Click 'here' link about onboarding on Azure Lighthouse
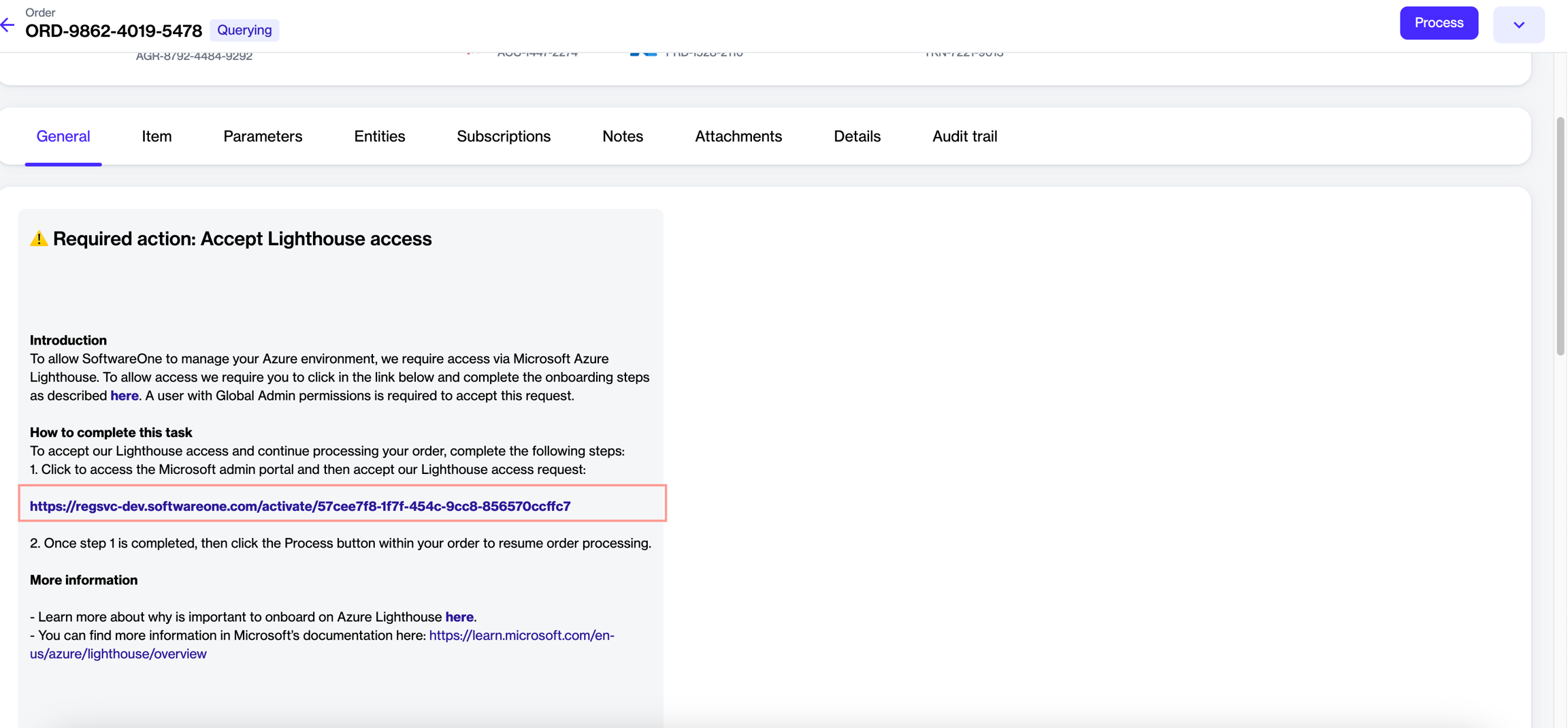The image size is (1568, 728). click(x=459, y=617)
